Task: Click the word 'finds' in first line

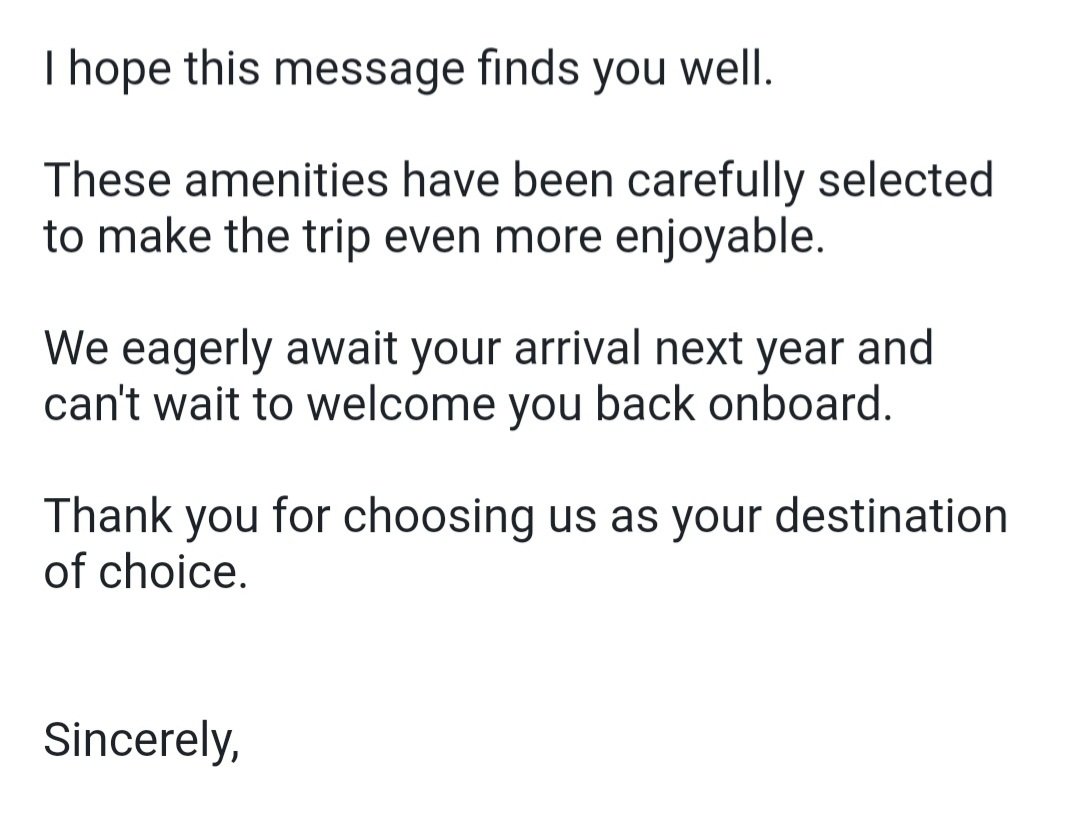Action: [x=529, y=69]
